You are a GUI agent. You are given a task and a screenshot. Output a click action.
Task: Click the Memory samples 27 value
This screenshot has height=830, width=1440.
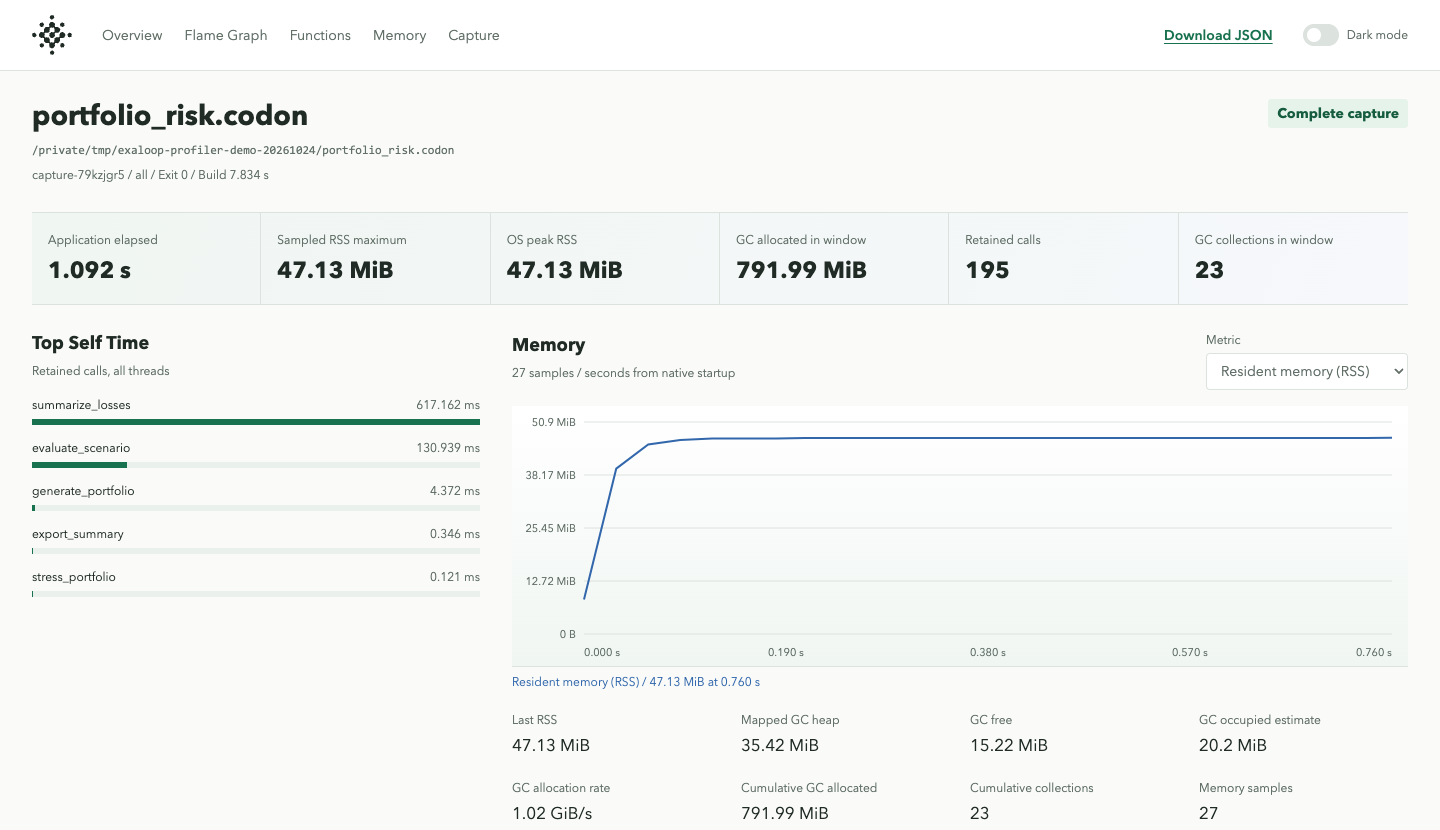(x=1208, y=813)
